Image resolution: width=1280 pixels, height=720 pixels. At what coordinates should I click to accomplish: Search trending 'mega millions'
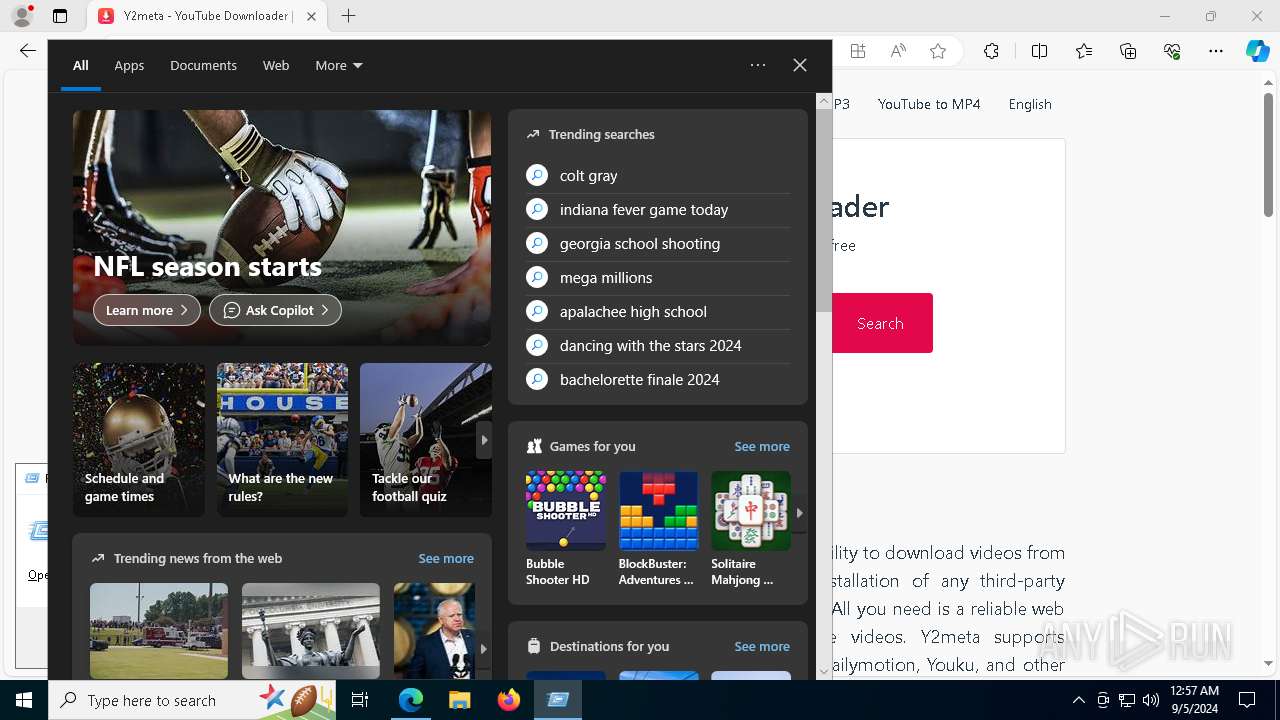point(658,277)
